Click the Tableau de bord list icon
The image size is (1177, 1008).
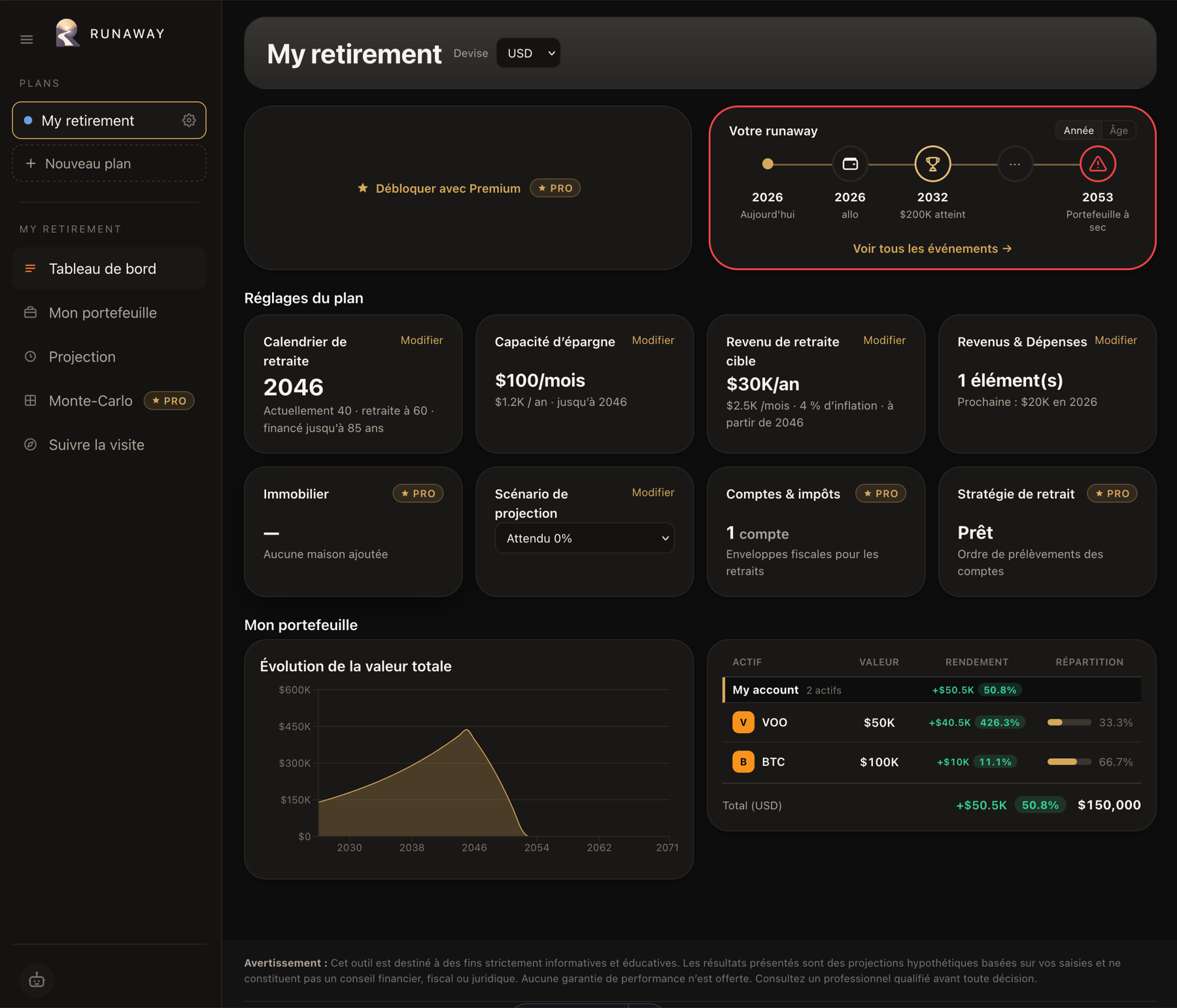point(30,269)
